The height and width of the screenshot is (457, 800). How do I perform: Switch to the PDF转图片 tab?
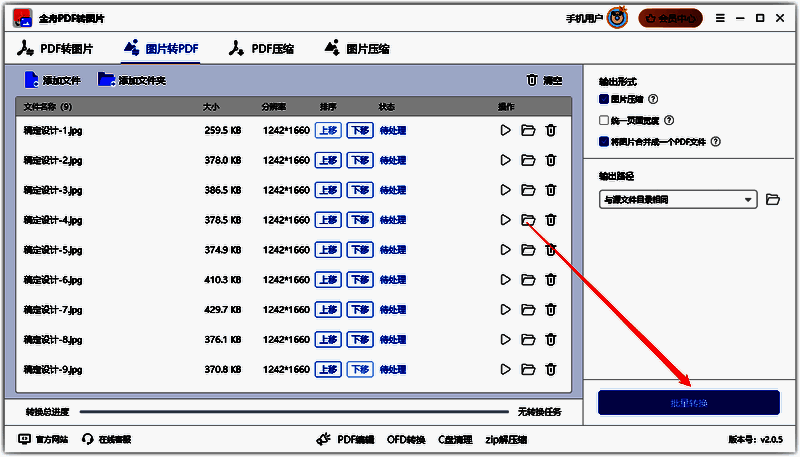tap(56, 48)
